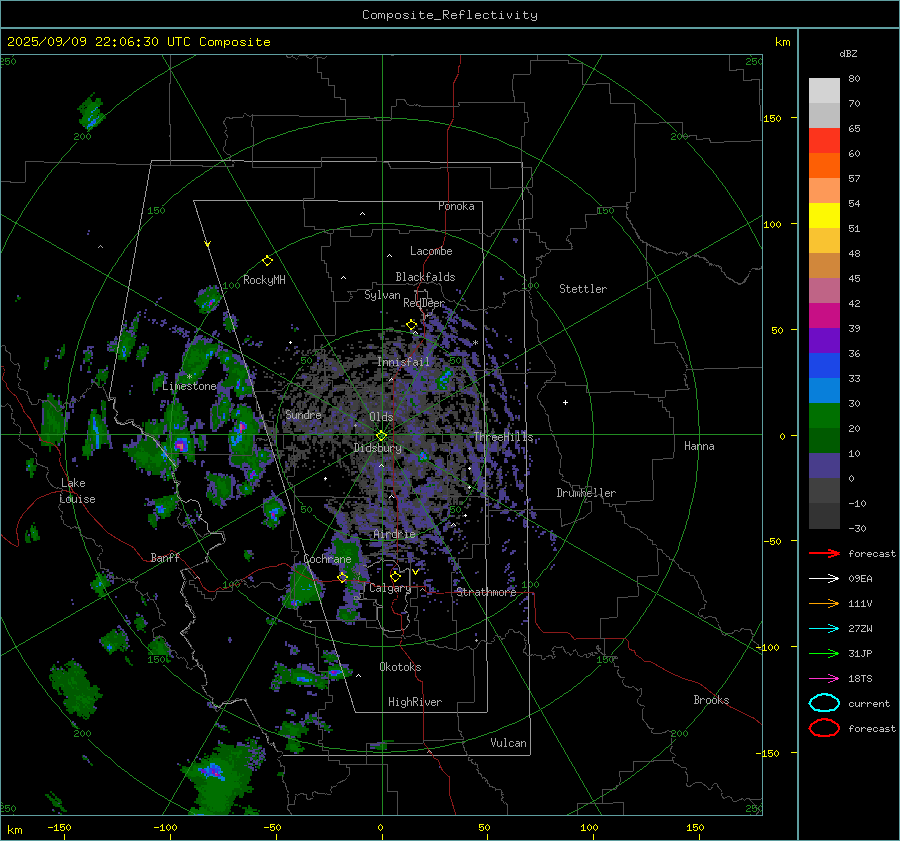
Task: Click the yellow diamond marker near RedDeer
Action: (412, 325)
